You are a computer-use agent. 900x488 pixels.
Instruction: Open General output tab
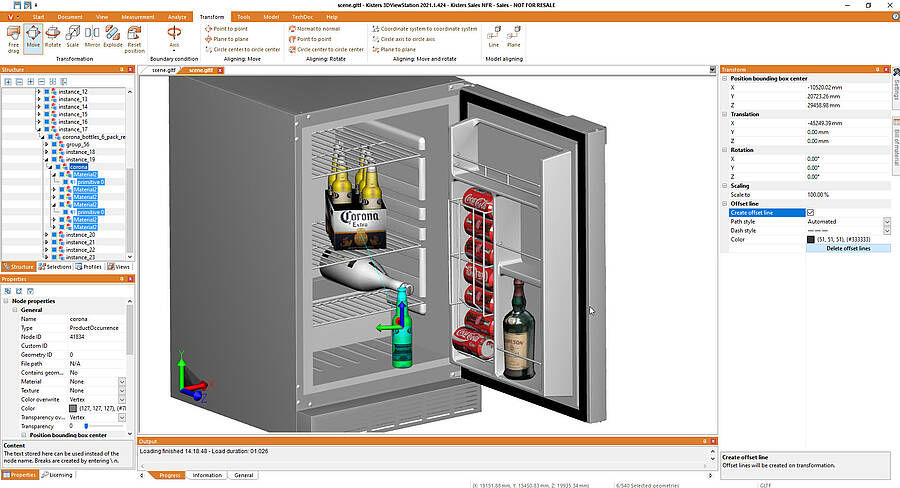point(244,475)
